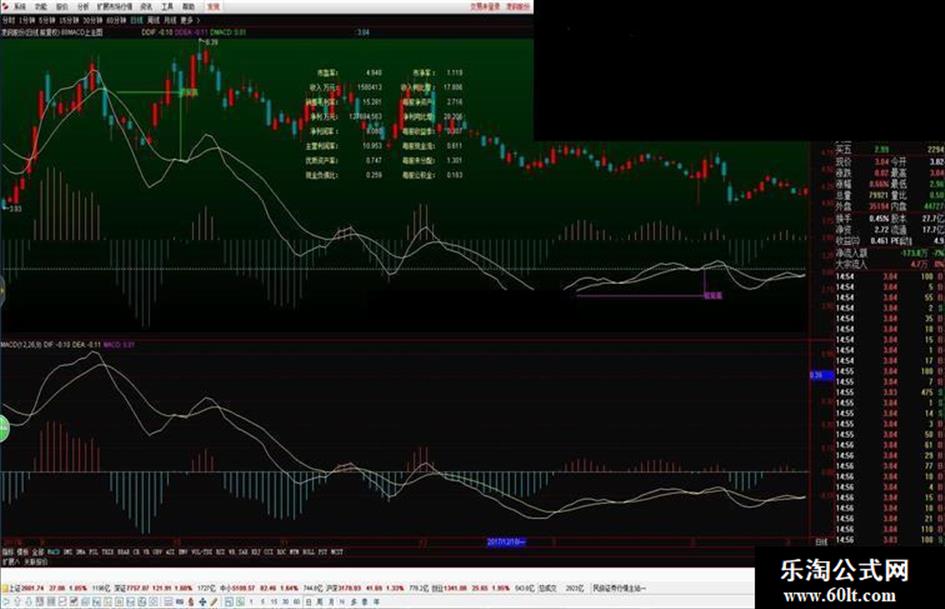Open the 报价 menu
The image size is (945, 609).
(61, 7)
